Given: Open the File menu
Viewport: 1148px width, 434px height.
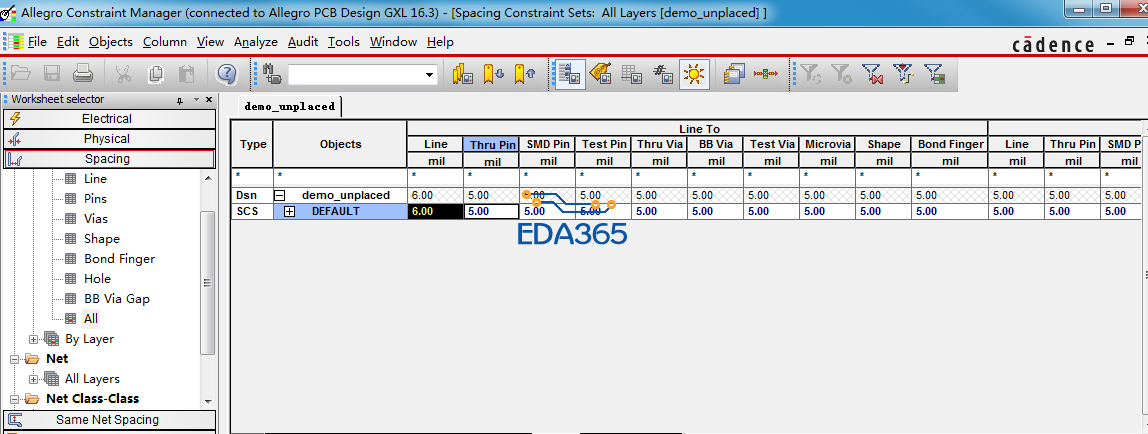Looking at the screenshot, I should pos(37,42).
